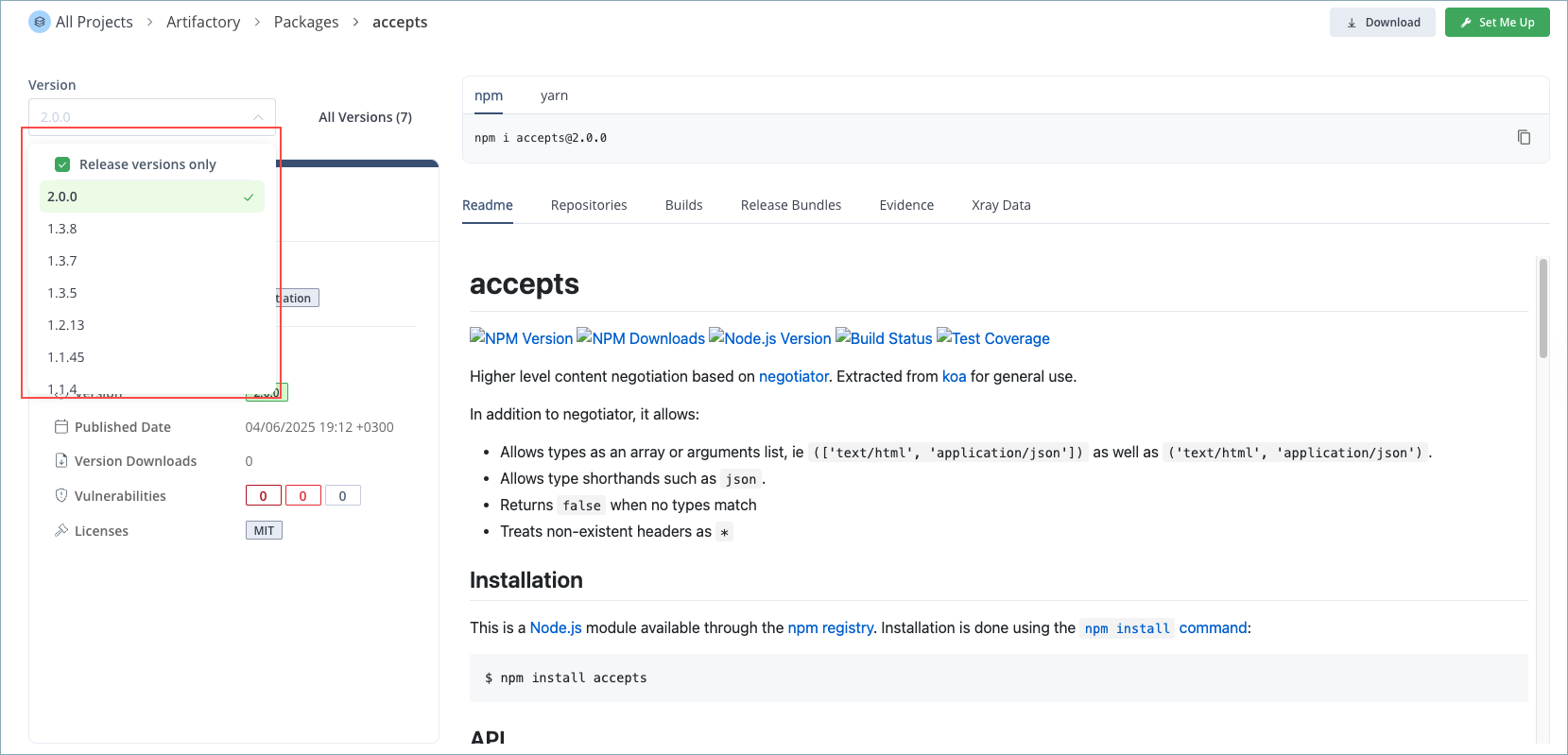
Task: Select version 1.3.7
Action: click(152, 261)
